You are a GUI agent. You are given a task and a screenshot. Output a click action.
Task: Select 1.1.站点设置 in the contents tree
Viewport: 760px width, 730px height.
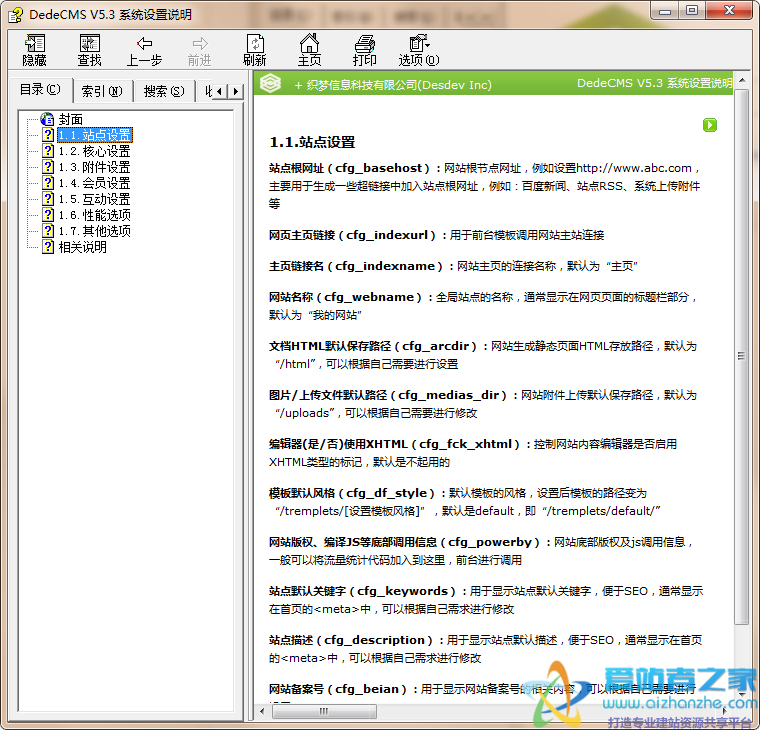coord(95,135)
